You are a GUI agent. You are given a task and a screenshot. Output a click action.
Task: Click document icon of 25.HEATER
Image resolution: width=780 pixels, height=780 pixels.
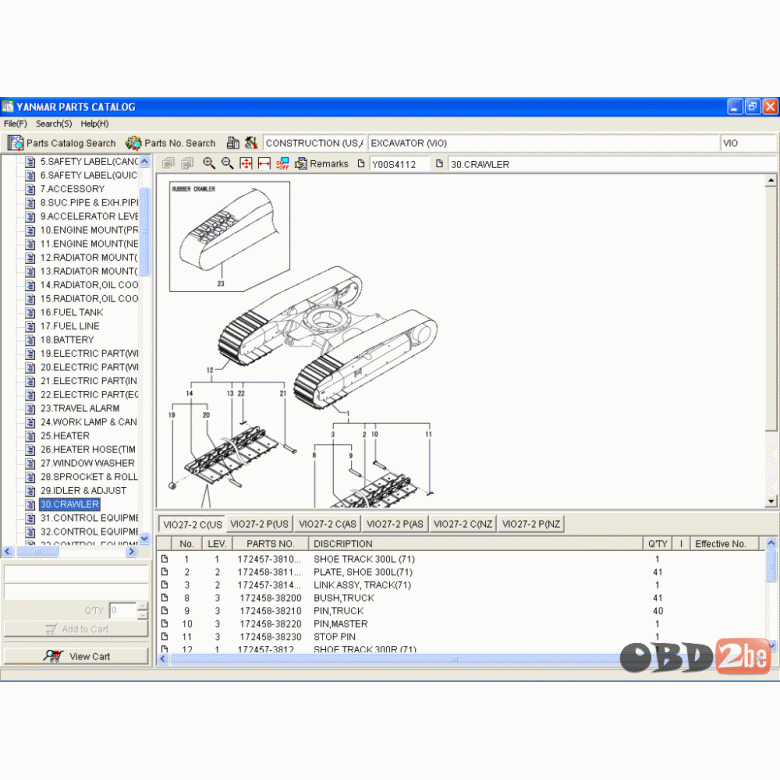(x=30, y=436)
